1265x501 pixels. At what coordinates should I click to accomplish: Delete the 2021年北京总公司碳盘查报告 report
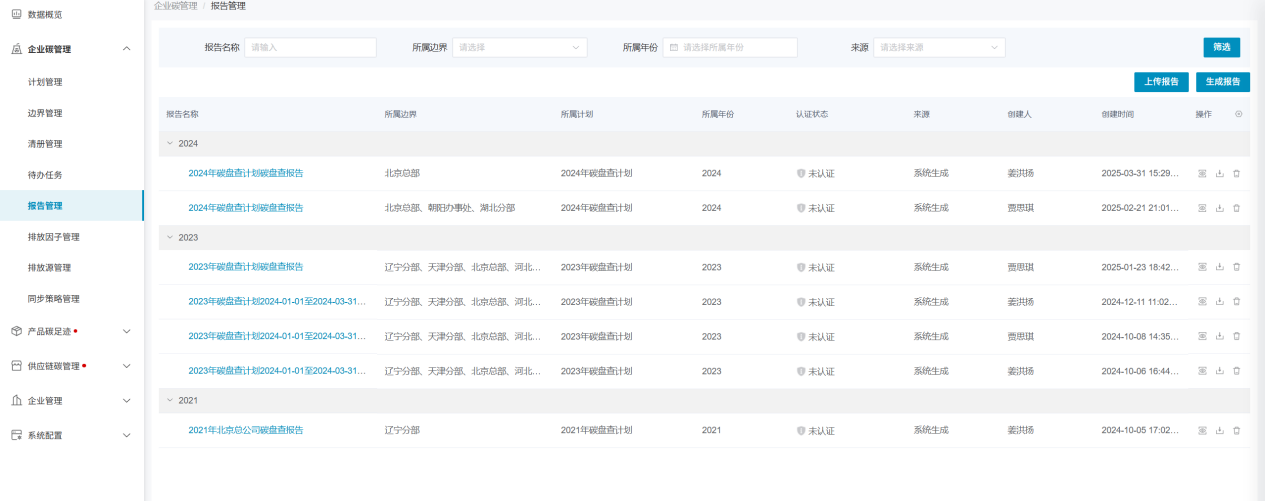point(1236,430)
